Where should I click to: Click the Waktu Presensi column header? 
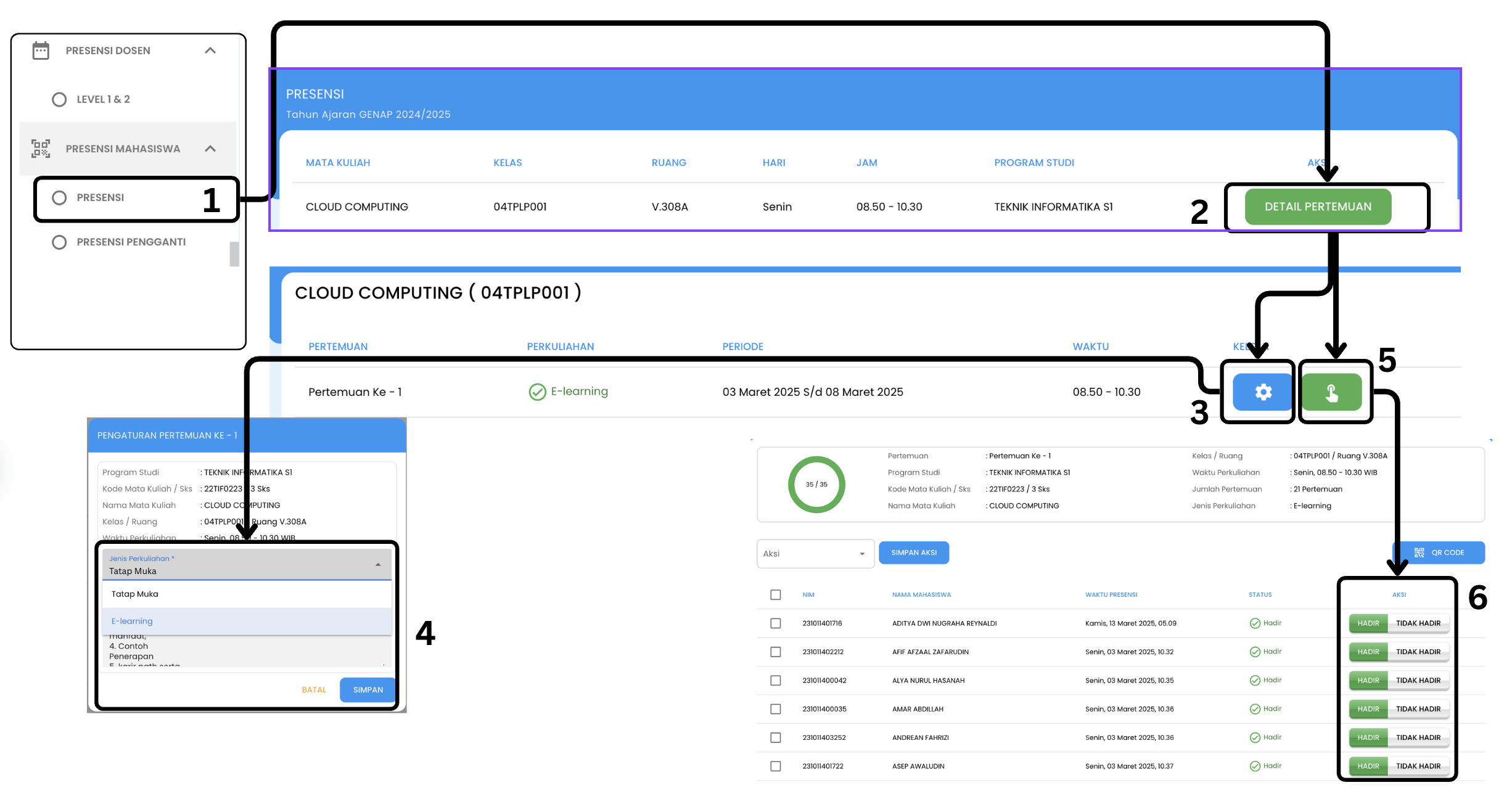pos(1111,595)
